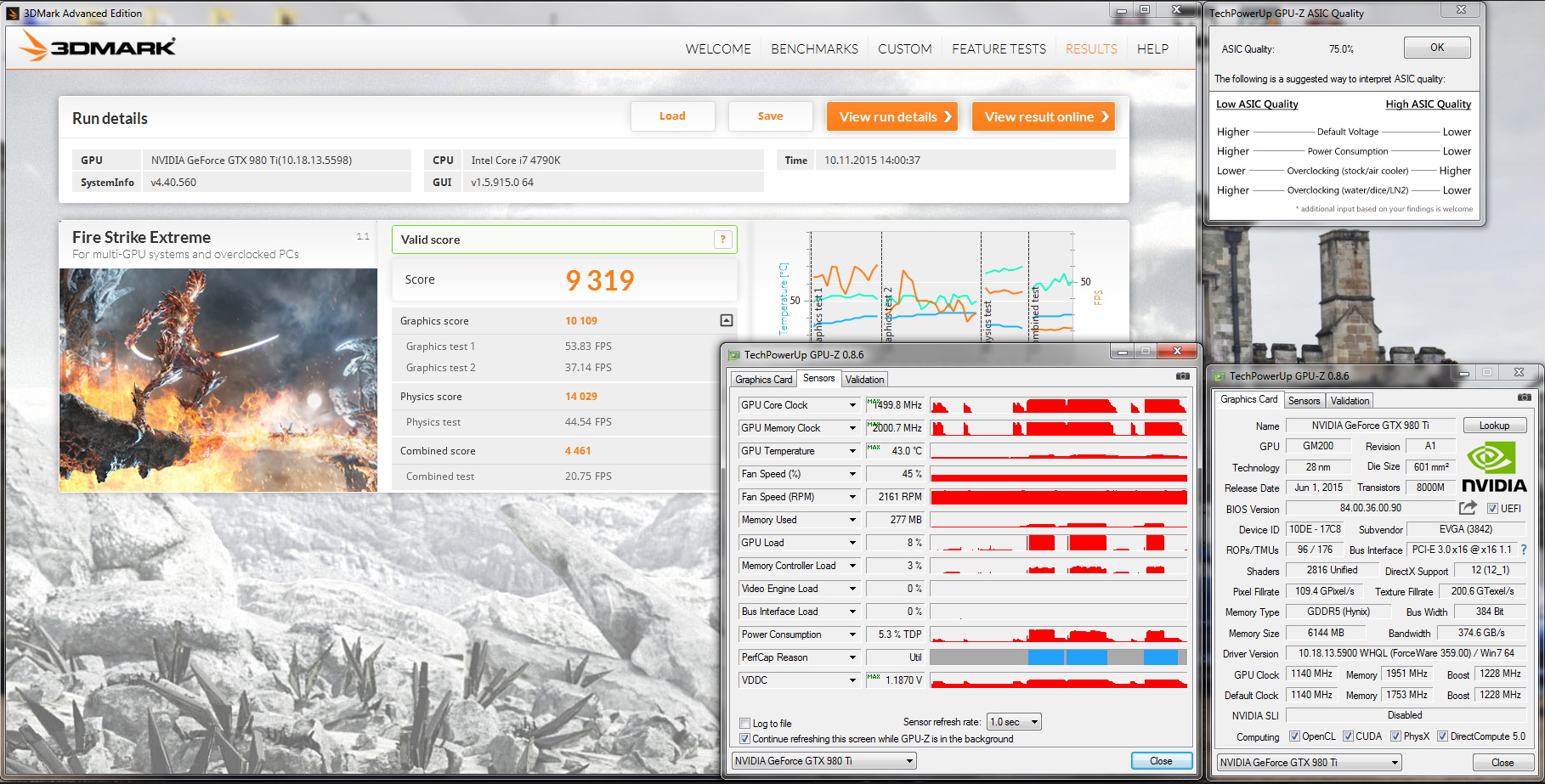Click the GPU-Z title bar icon above the Sensors readings
Screen dimensions: 1545x784
click(x=734, y=355)
